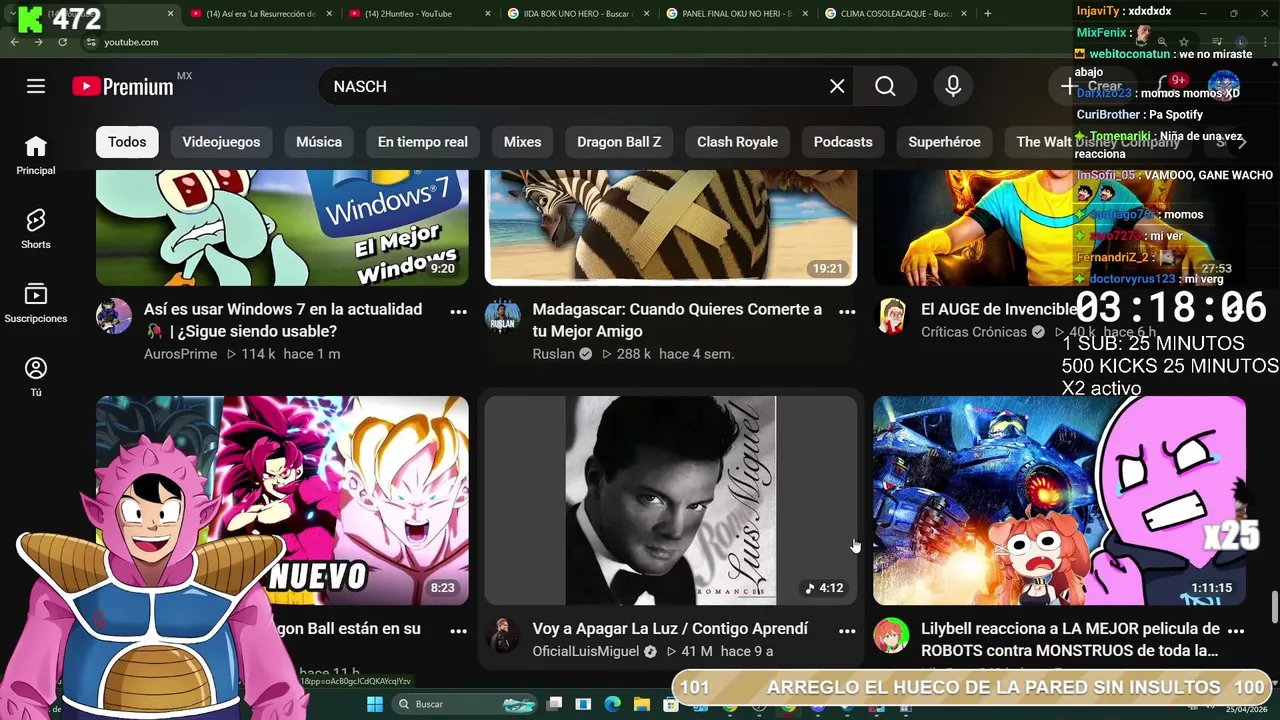Select the Todos filter chip
The image size is (1280, 720).
[x=127, y=142]
